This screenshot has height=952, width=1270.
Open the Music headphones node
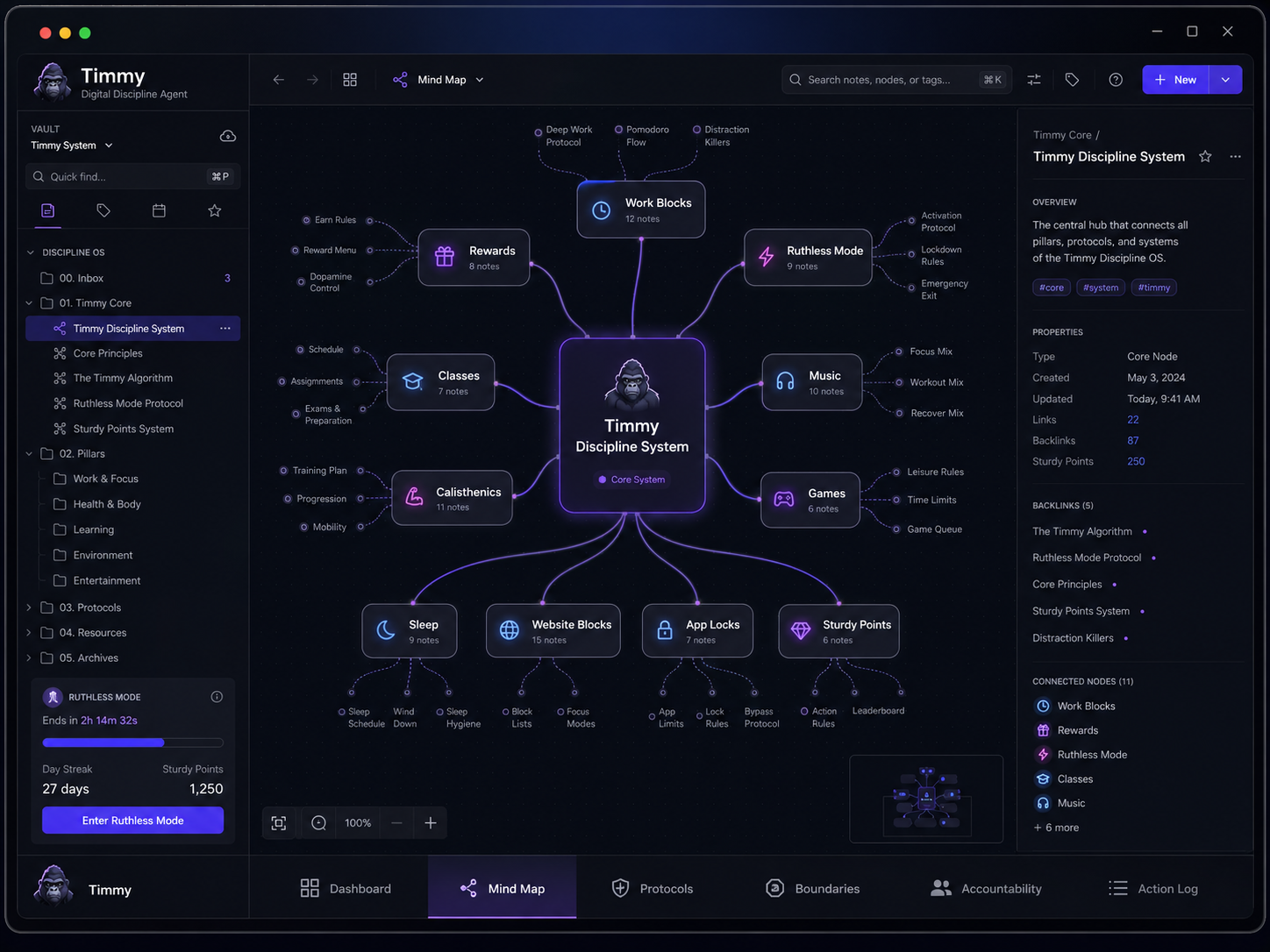pos(812,382)
